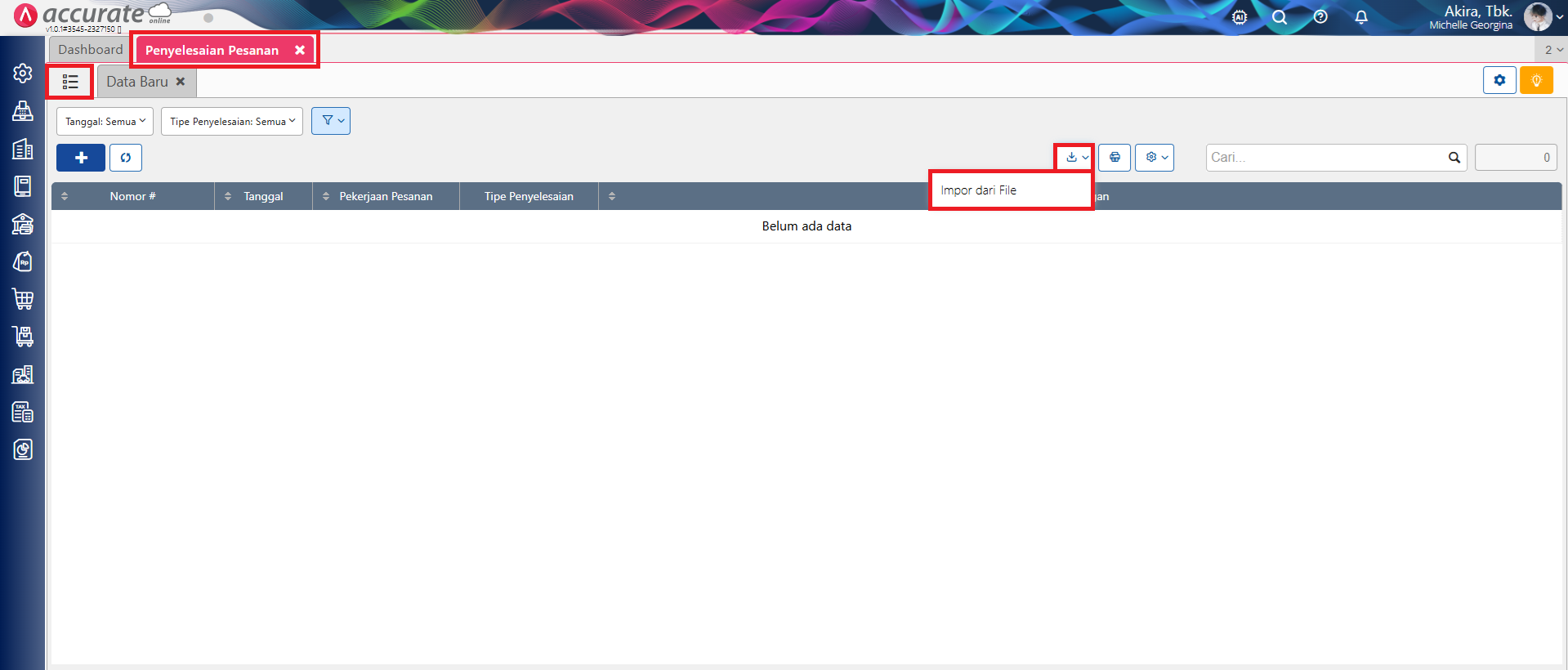Click the help question mark icon
This screenshot has width=1568, height=670.
(x=1320, y=17)
